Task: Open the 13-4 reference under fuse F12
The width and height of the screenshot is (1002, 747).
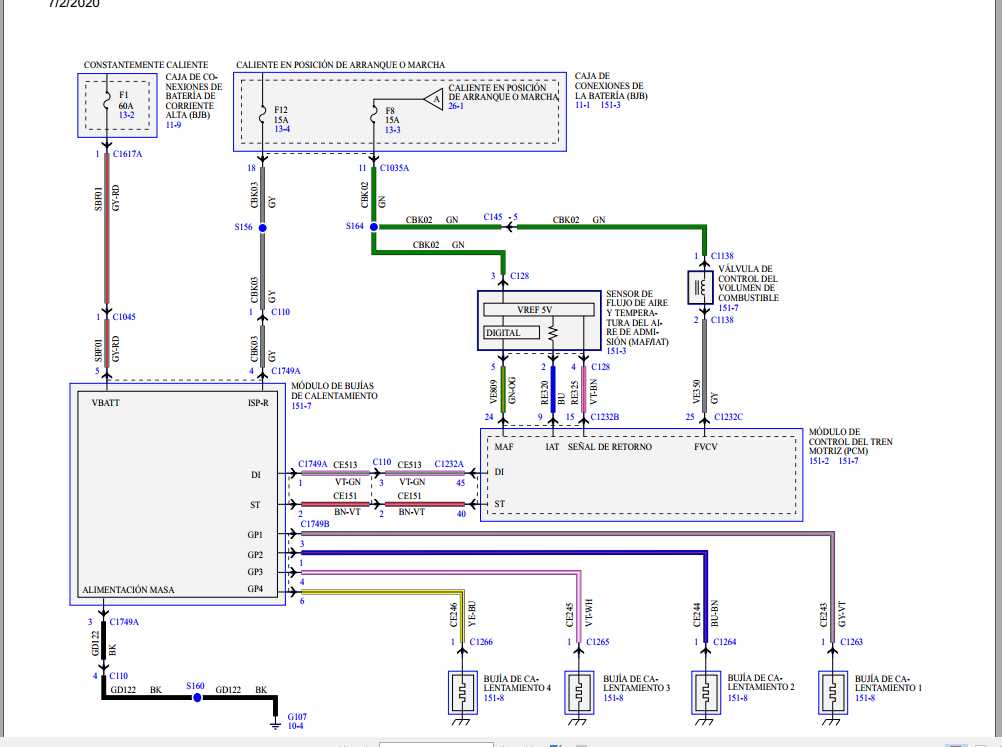Action: [282, 129]
